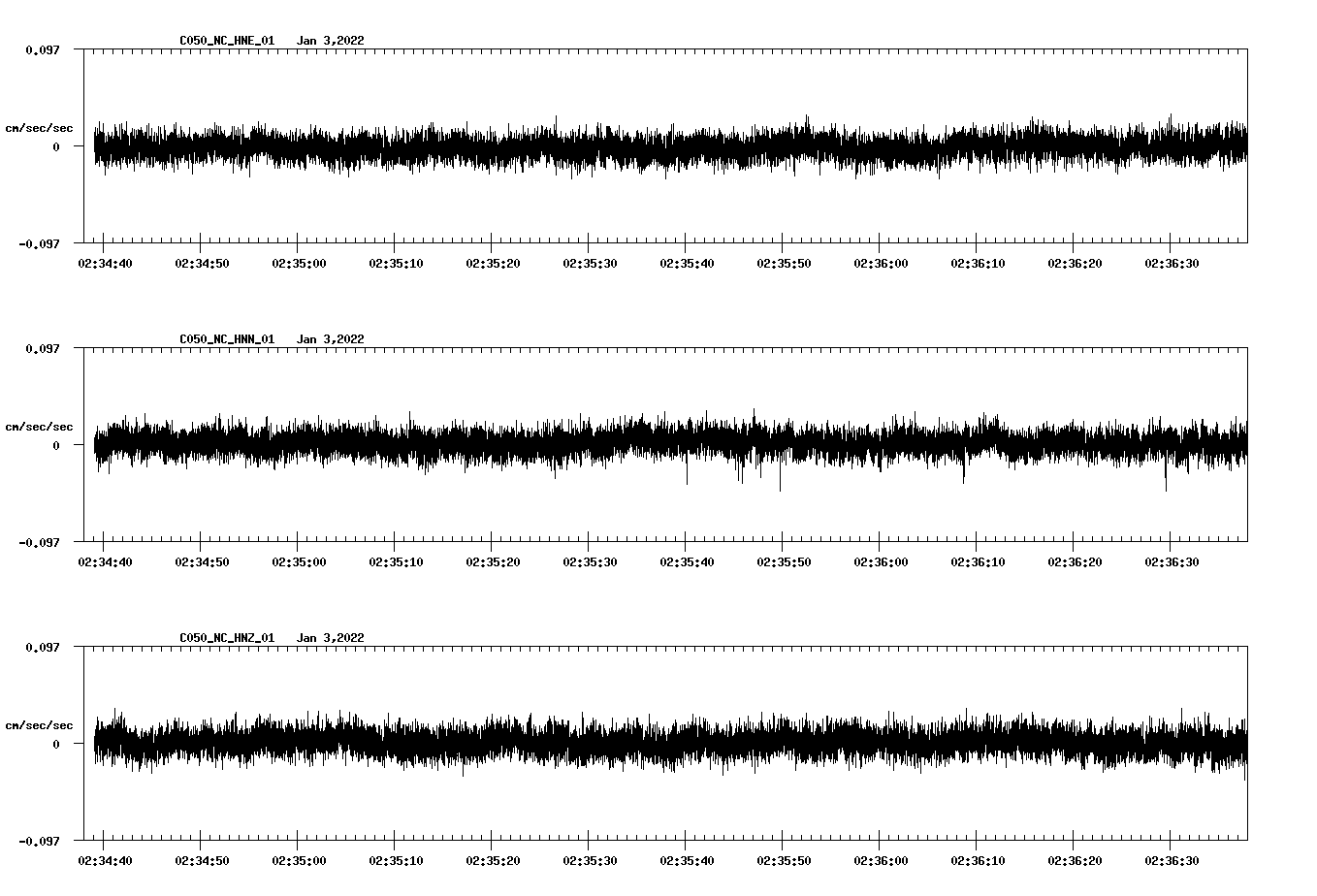The width and height of the screenshot is (1317, 896).
Task: Click the C050_NC_HNZ_01 channel title
Action: point(227,638)
